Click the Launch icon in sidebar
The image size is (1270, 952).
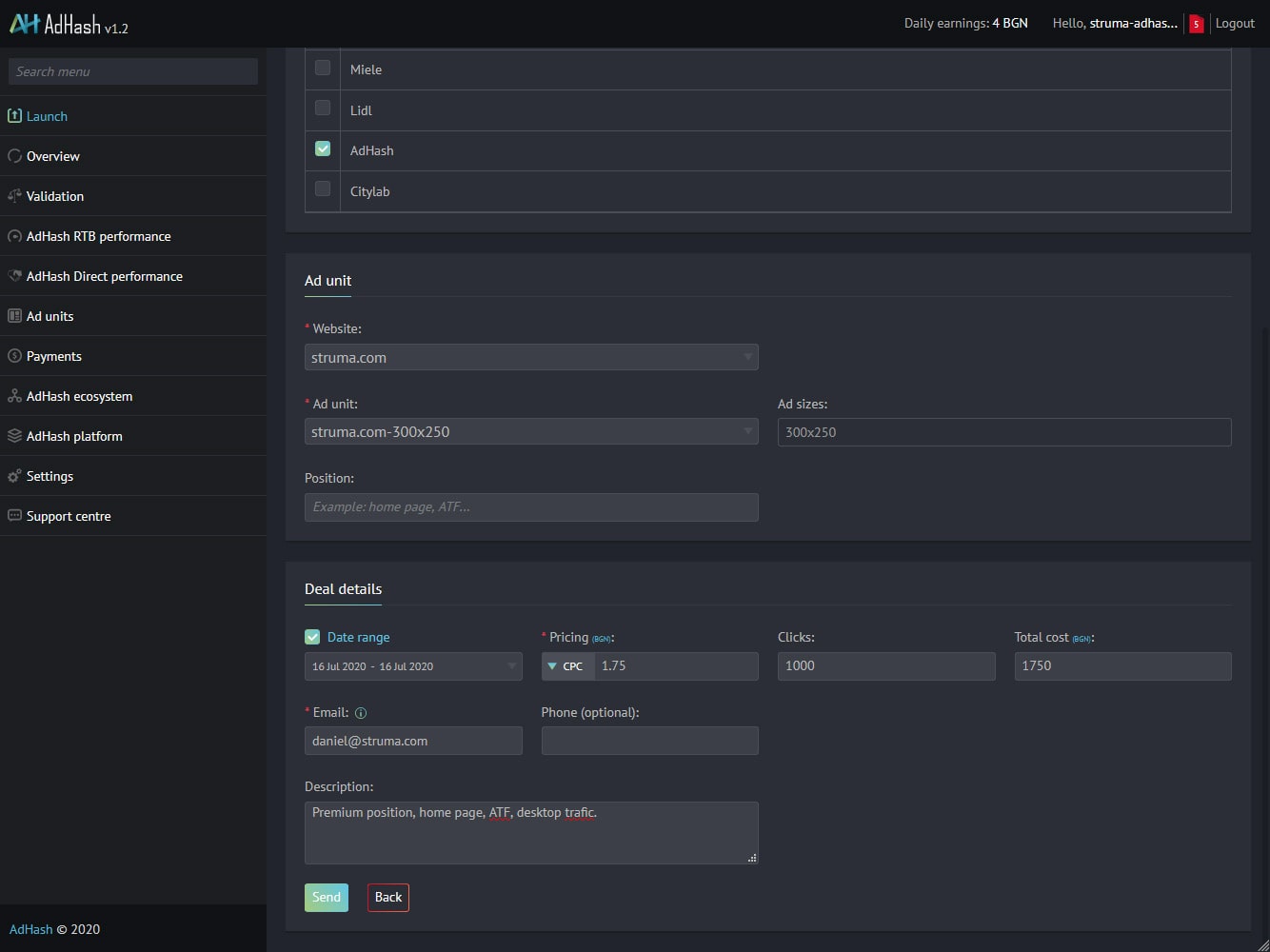pyautogui.click(x=14, y=116)
